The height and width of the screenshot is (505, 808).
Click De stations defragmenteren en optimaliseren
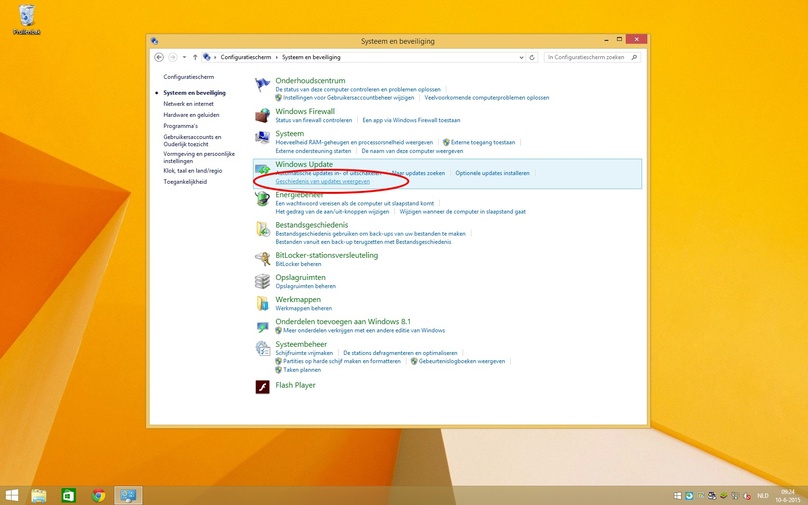coord(400,353)
